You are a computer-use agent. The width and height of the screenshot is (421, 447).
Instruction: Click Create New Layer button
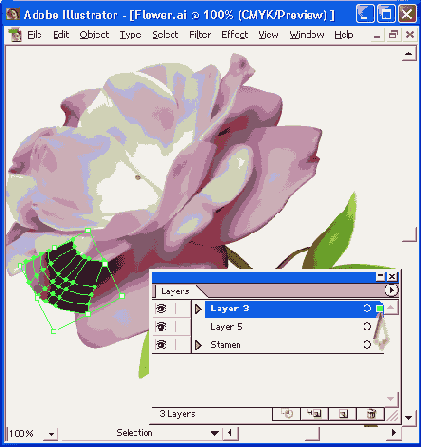click(x=343, y=414)
